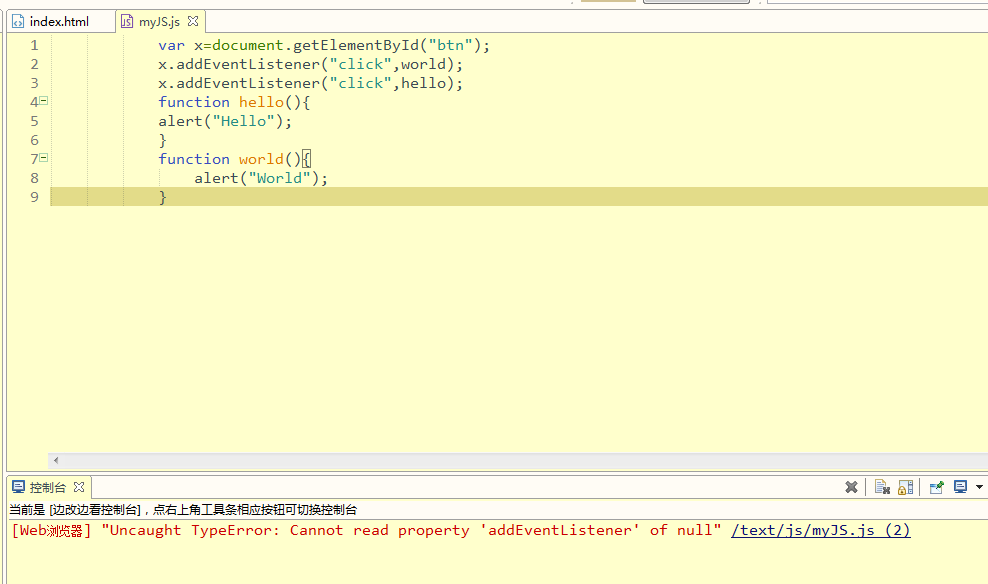
Task: Collapse the hello function fold marker
Action: (x=43, y=101)
